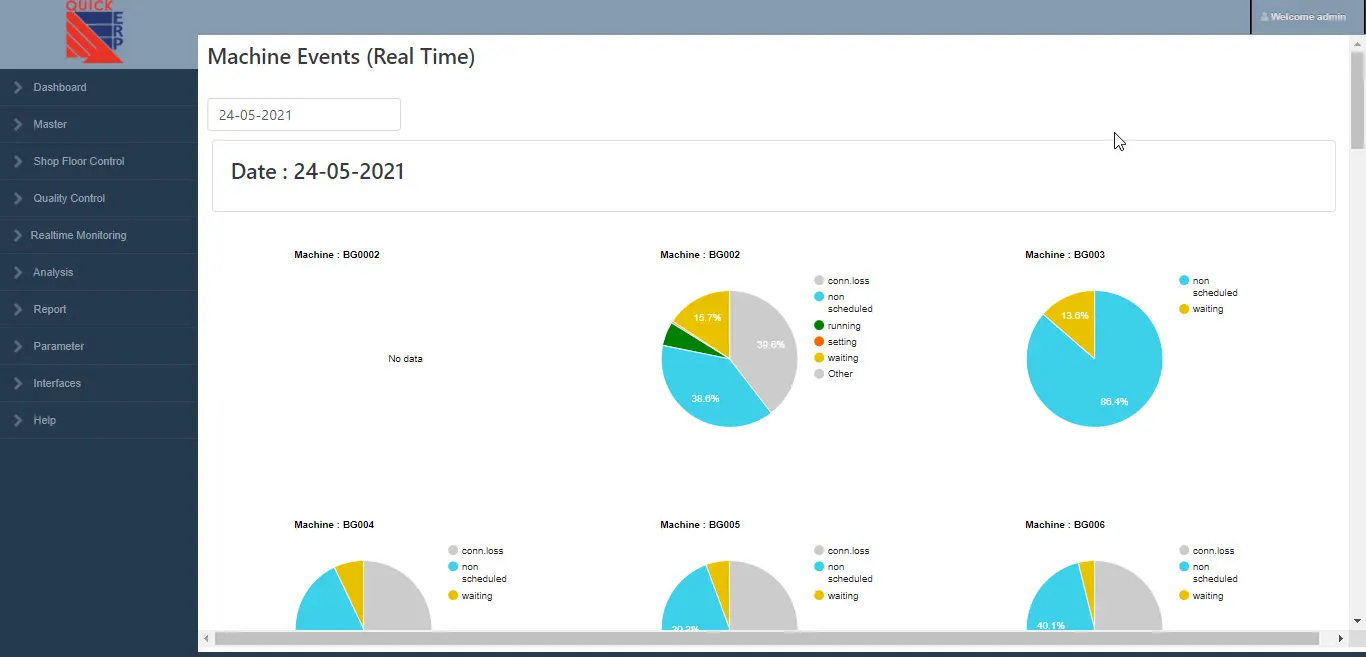This screenshot has width=1366, height=657.
Task: Click the vertical scrollbar thumb
Action: click(x=1357, y=100)
